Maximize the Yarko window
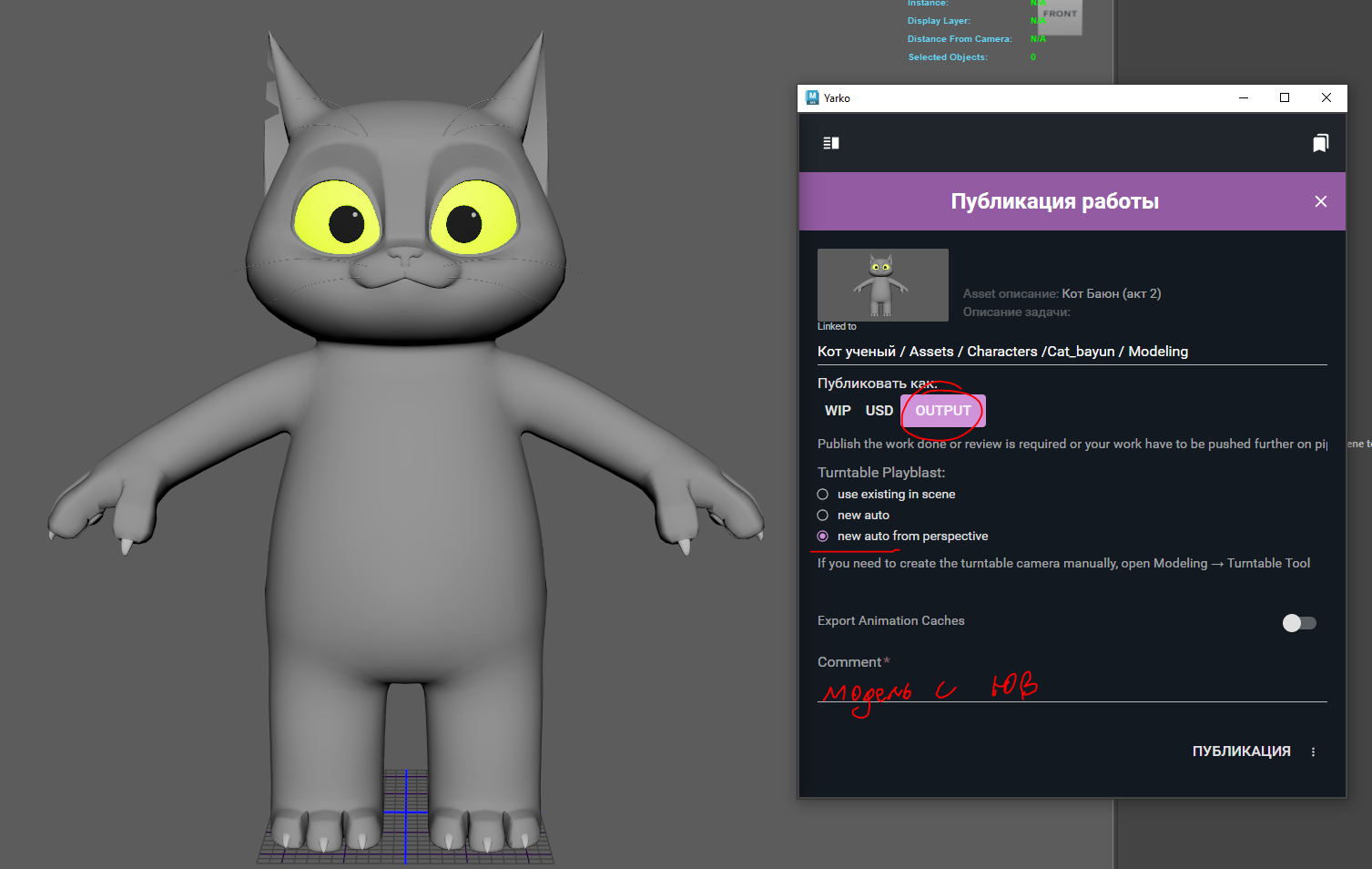Image resolution: width=1372 pixels, height=869 pixels. click(x=1285, y=97)
